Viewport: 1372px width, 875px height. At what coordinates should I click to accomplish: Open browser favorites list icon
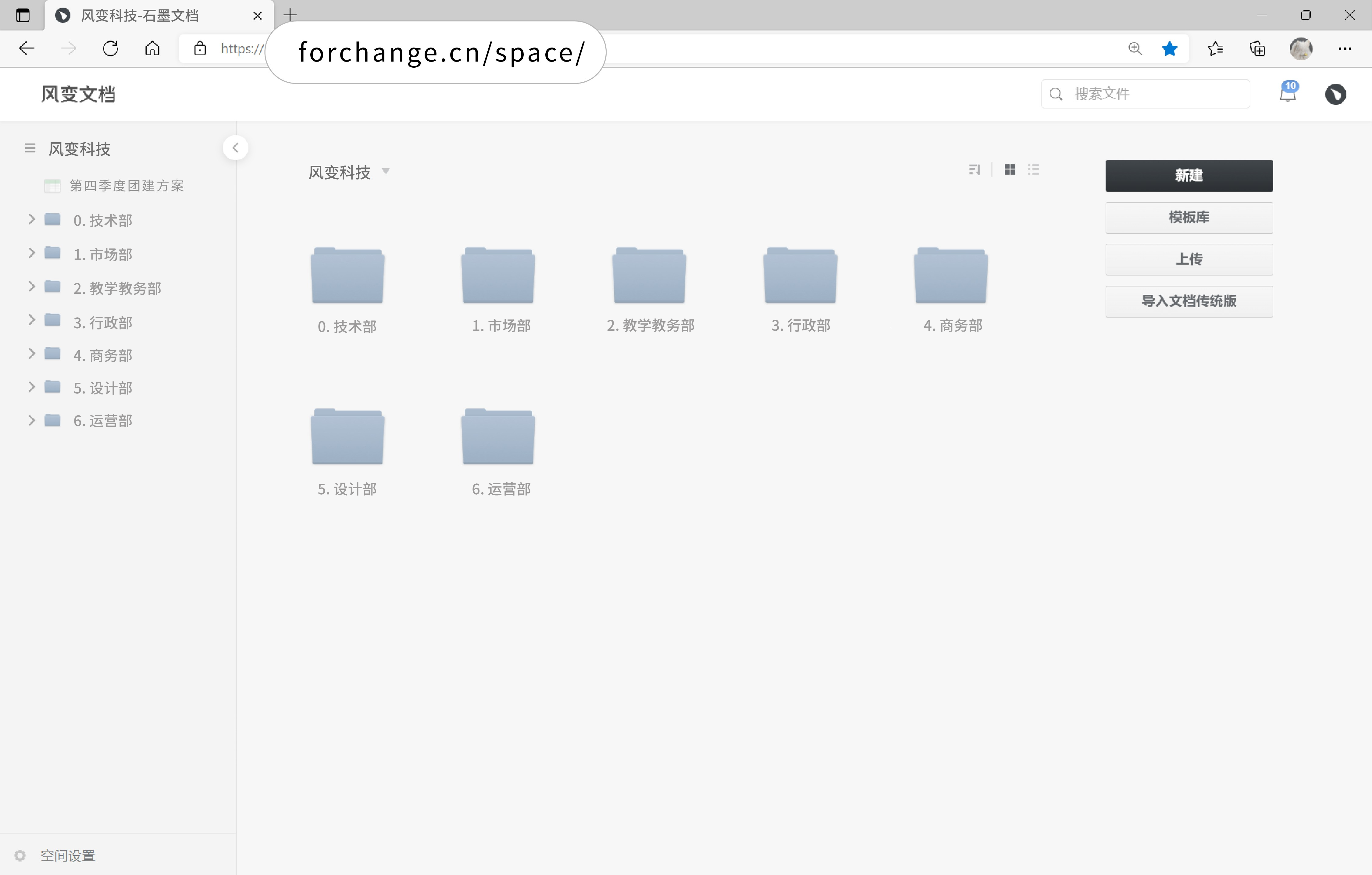tap(1215, 48)
